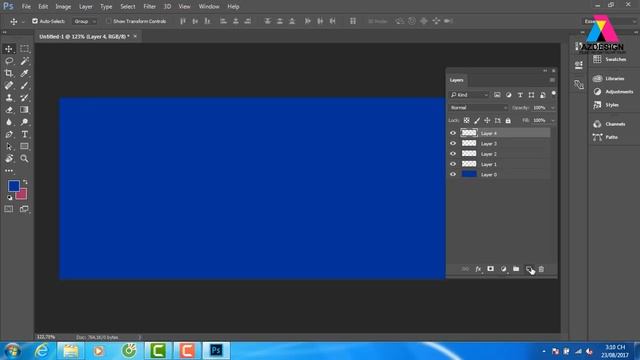Open the tool preset picker arrow
The image size is (640, 360).
click(23, 21)
